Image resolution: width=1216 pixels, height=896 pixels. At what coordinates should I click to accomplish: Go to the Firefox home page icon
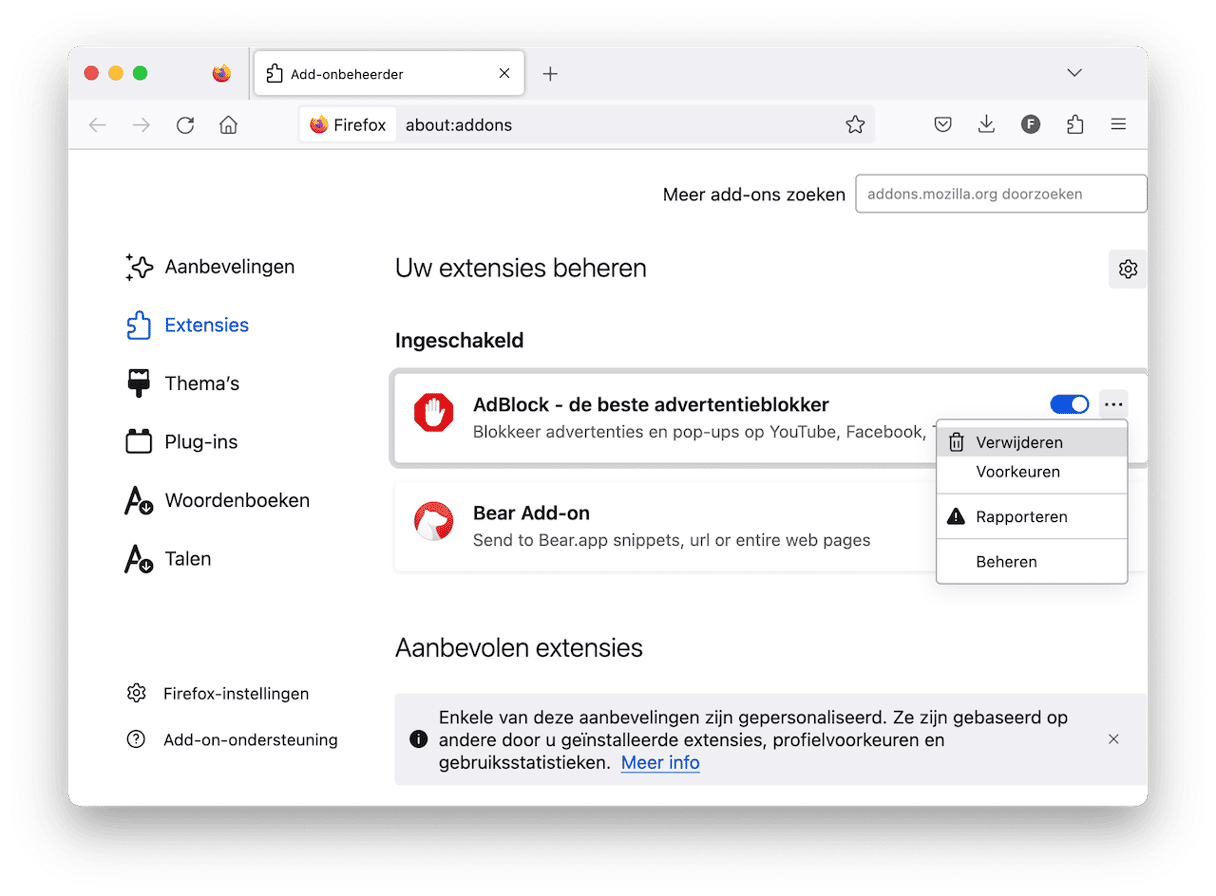coord(229,125)
